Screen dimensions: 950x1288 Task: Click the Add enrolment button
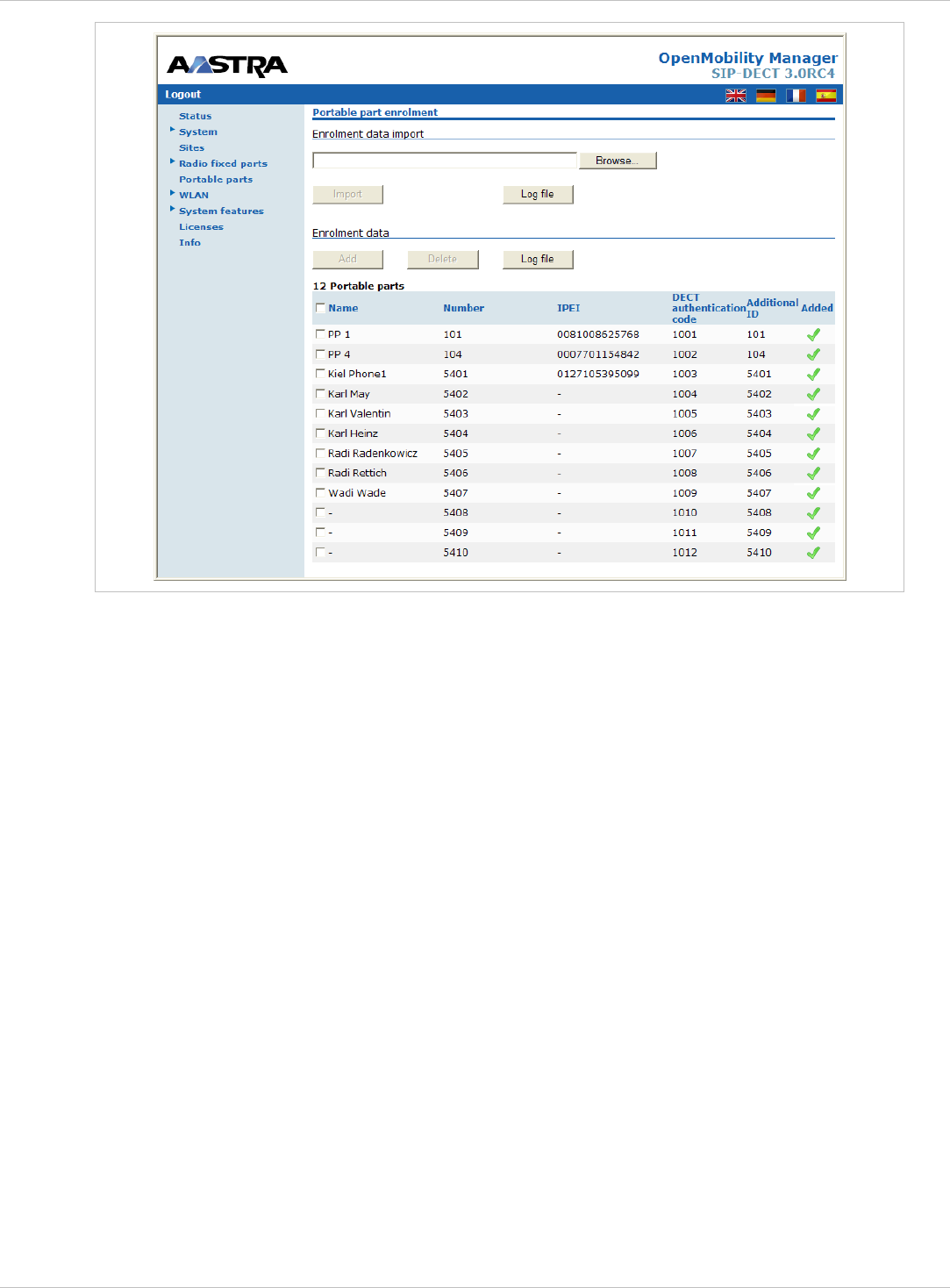347,259
